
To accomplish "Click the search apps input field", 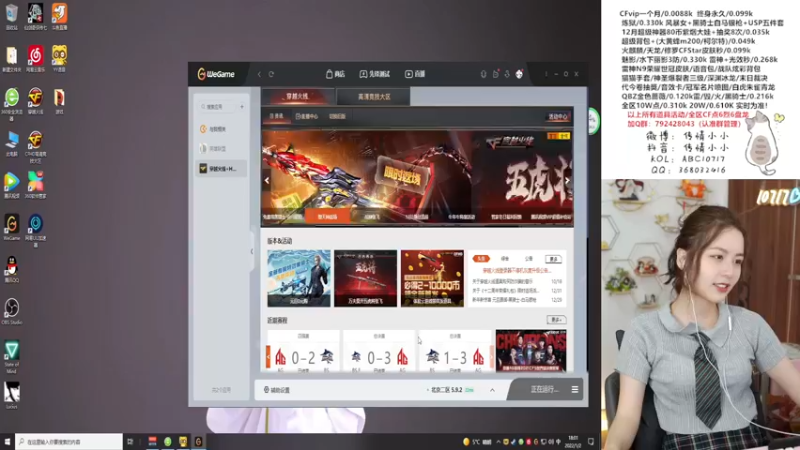I will click(217, 107).
